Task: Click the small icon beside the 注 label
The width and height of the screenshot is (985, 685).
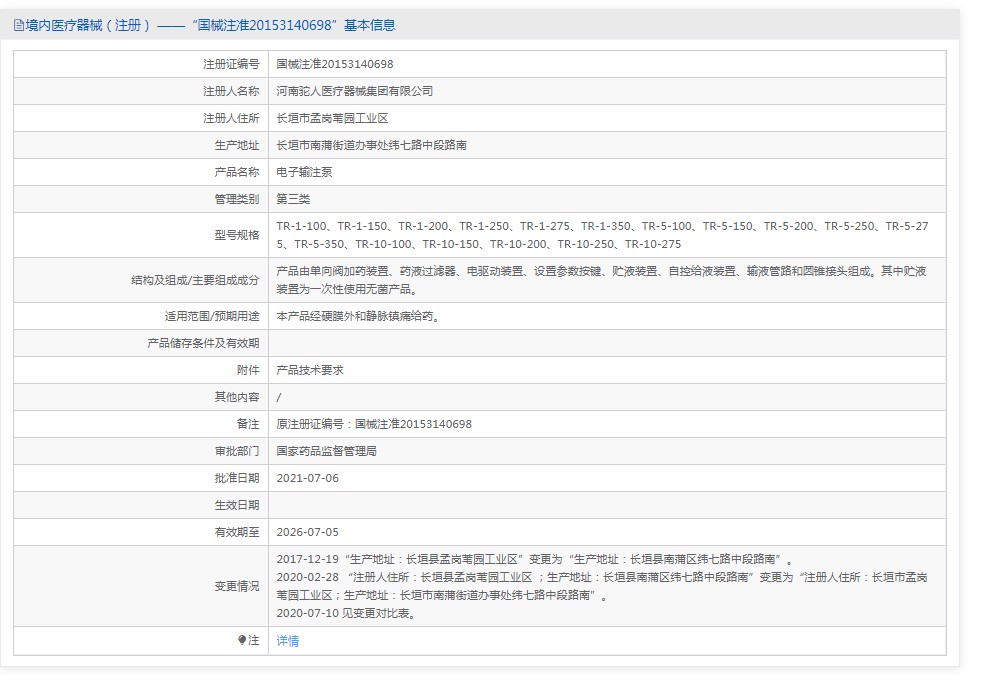Action: point(242,640)
